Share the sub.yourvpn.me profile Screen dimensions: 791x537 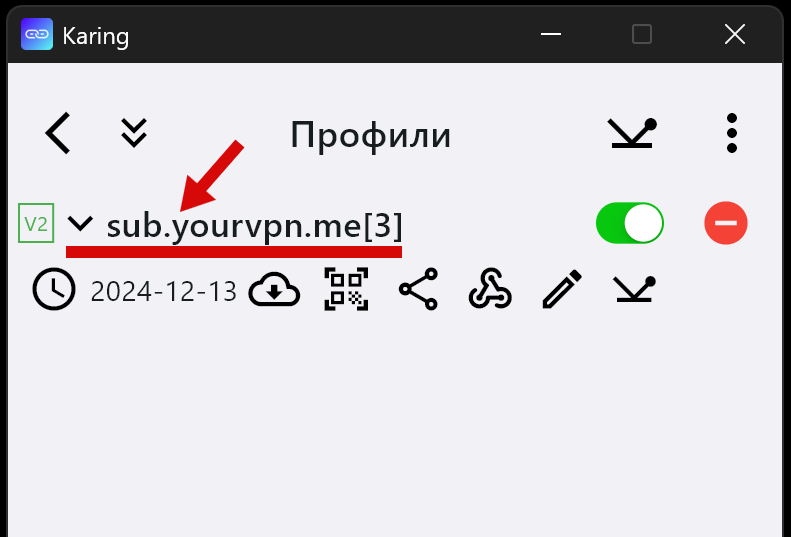[418, 289]
